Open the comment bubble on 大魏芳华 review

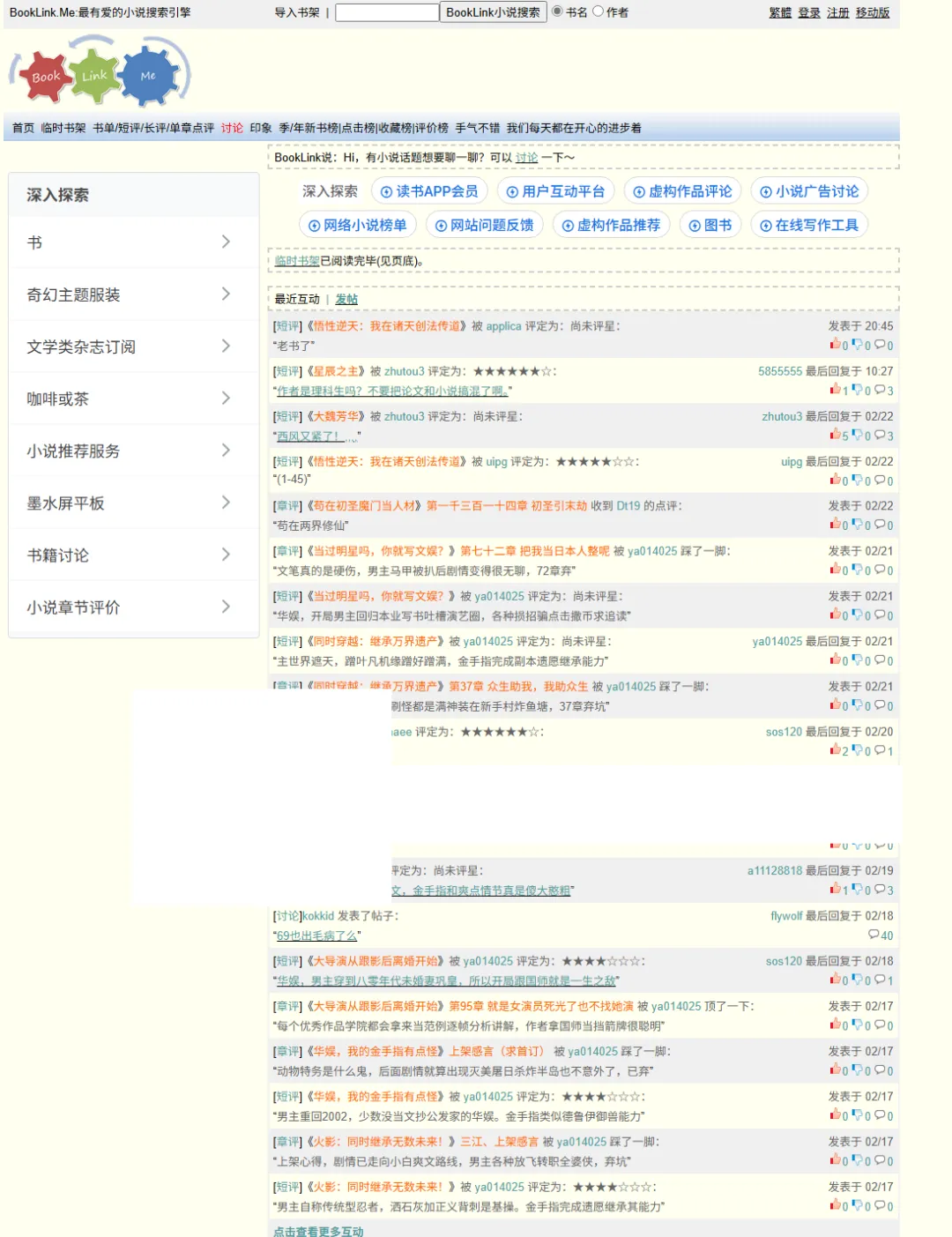coord(880,435)
